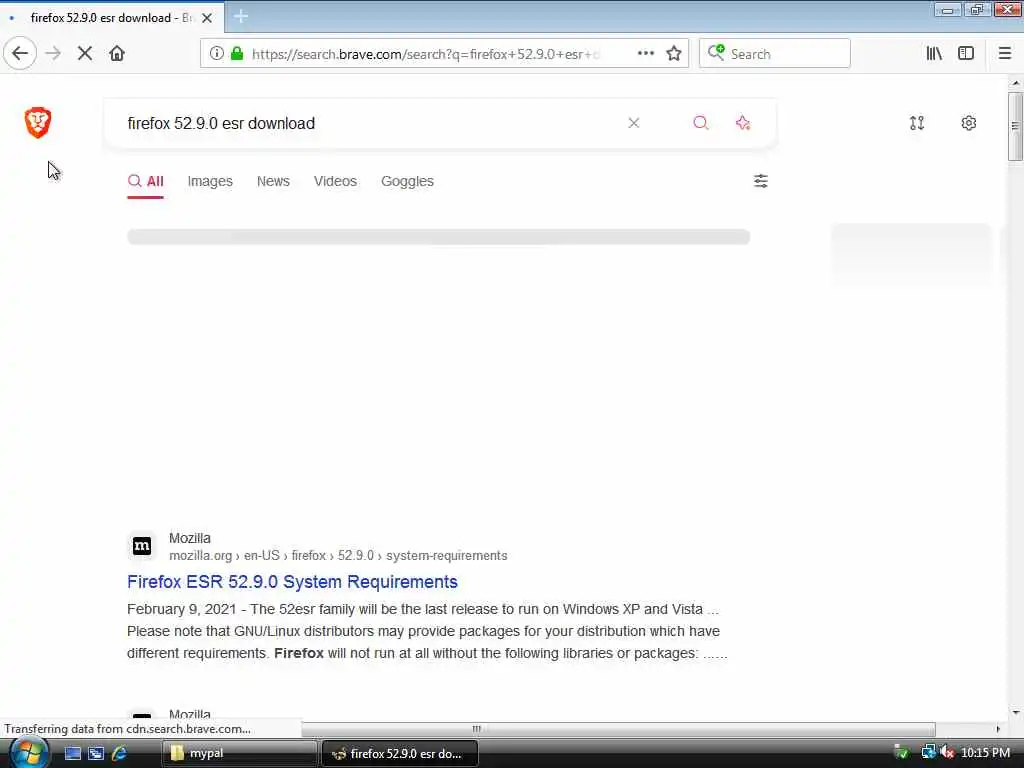1024x768 pixels.
Task: Click the horizontal scrollbar thumb
Action: 618,729
